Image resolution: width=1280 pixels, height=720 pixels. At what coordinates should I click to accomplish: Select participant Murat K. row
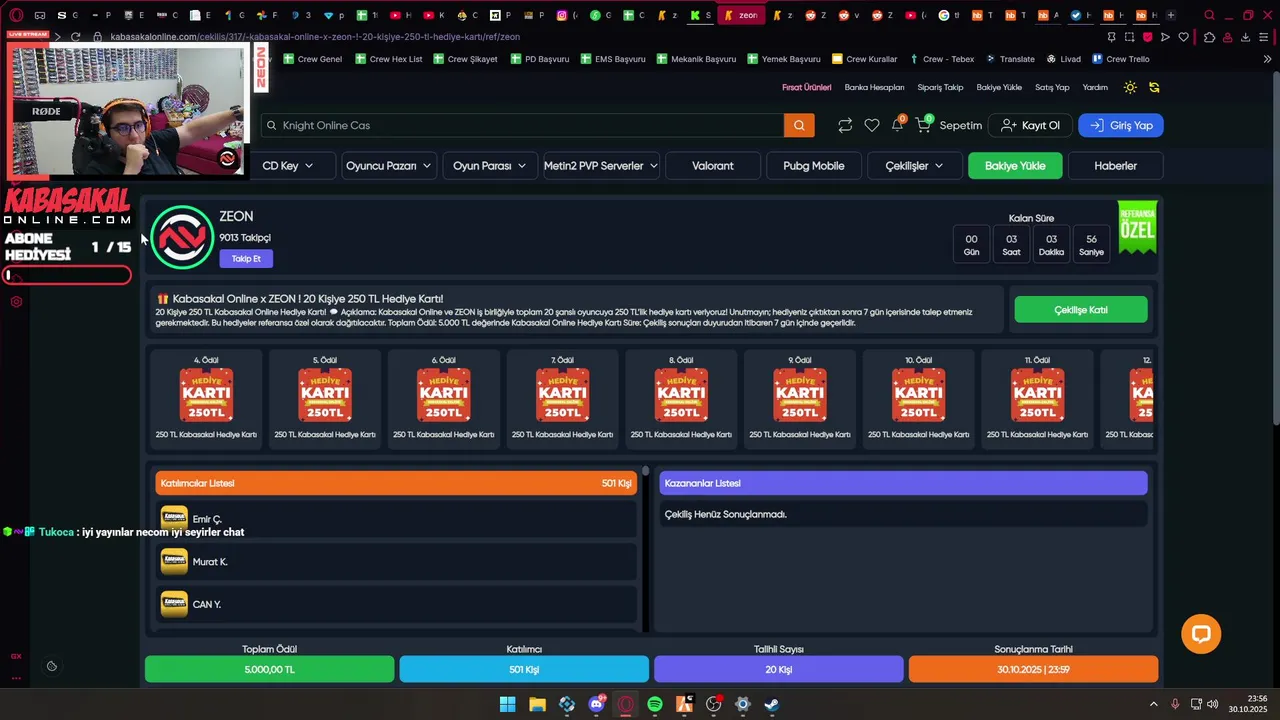click(x=396, y=562)
